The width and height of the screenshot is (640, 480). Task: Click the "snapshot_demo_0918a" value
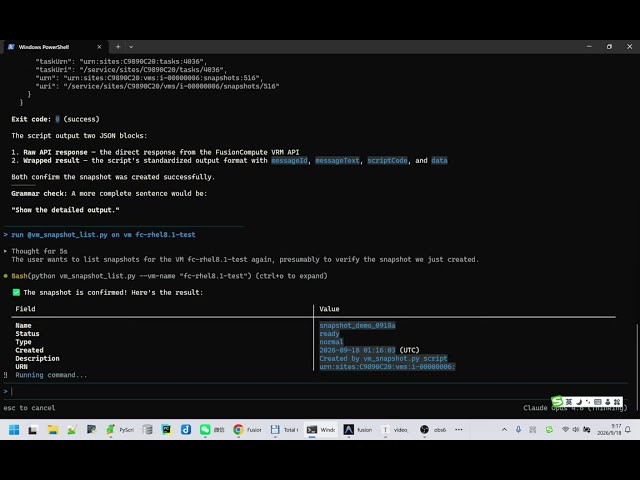(357, 325)
